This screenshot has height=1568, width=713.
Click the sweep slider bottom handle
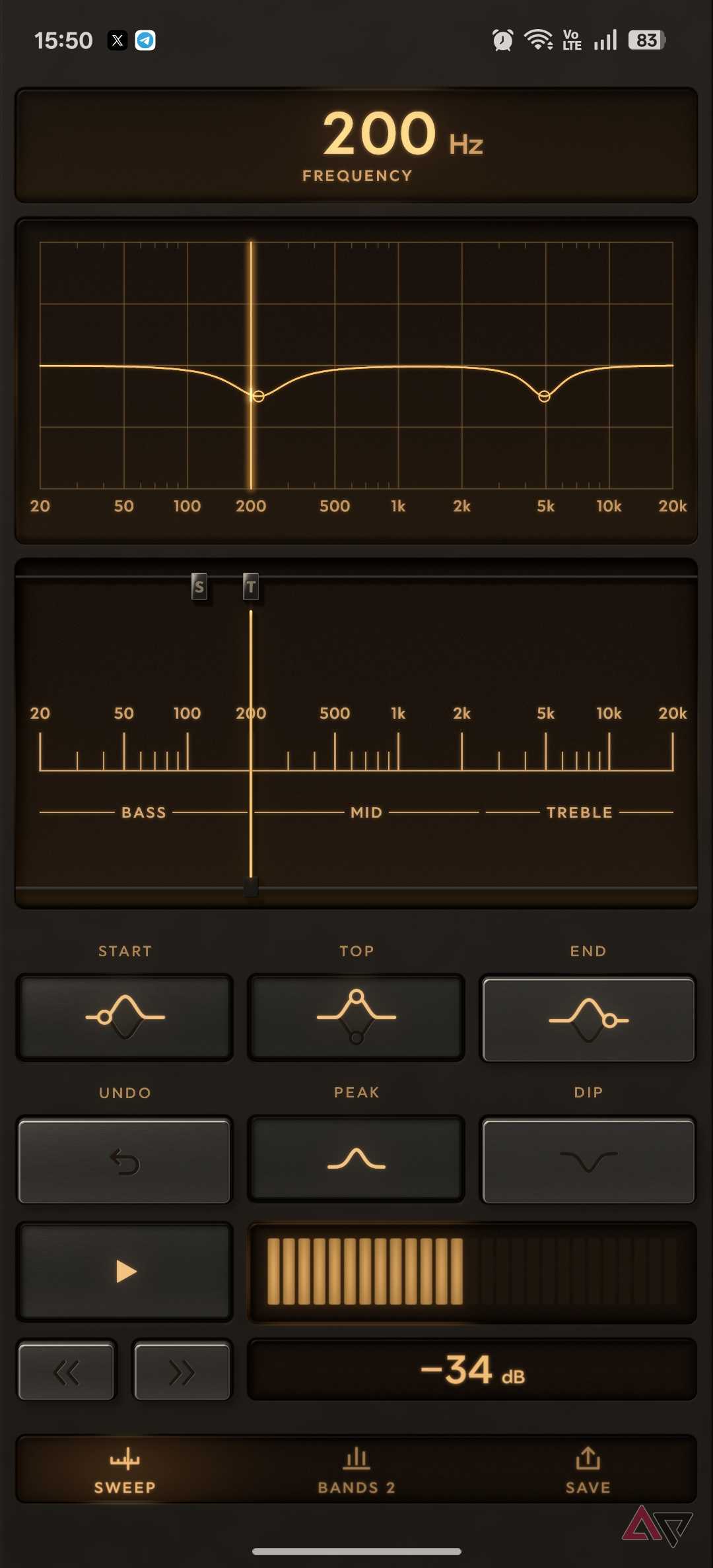[x=251, y=886]
